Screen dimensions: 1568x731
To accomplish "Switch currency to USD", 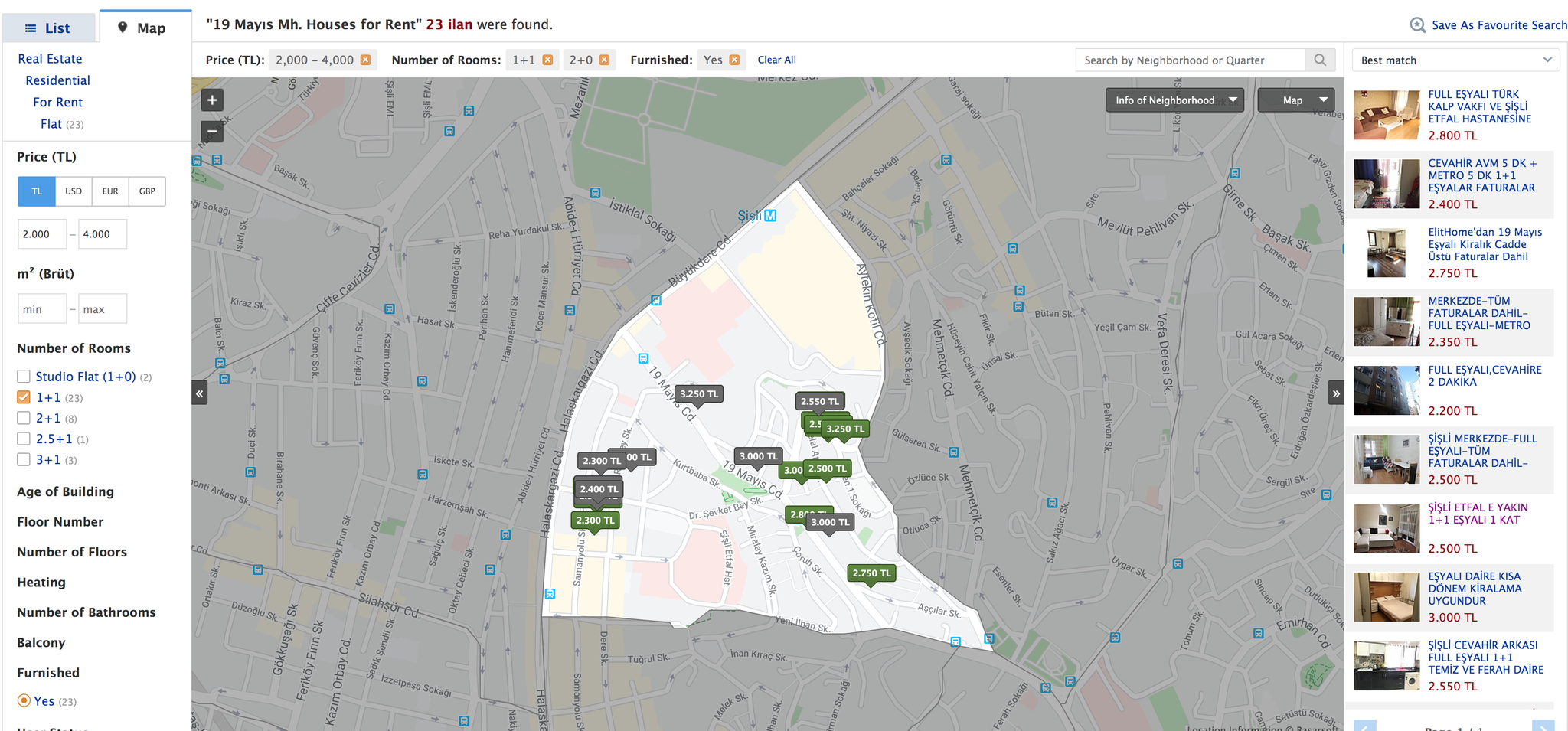I will coord(73,191).
